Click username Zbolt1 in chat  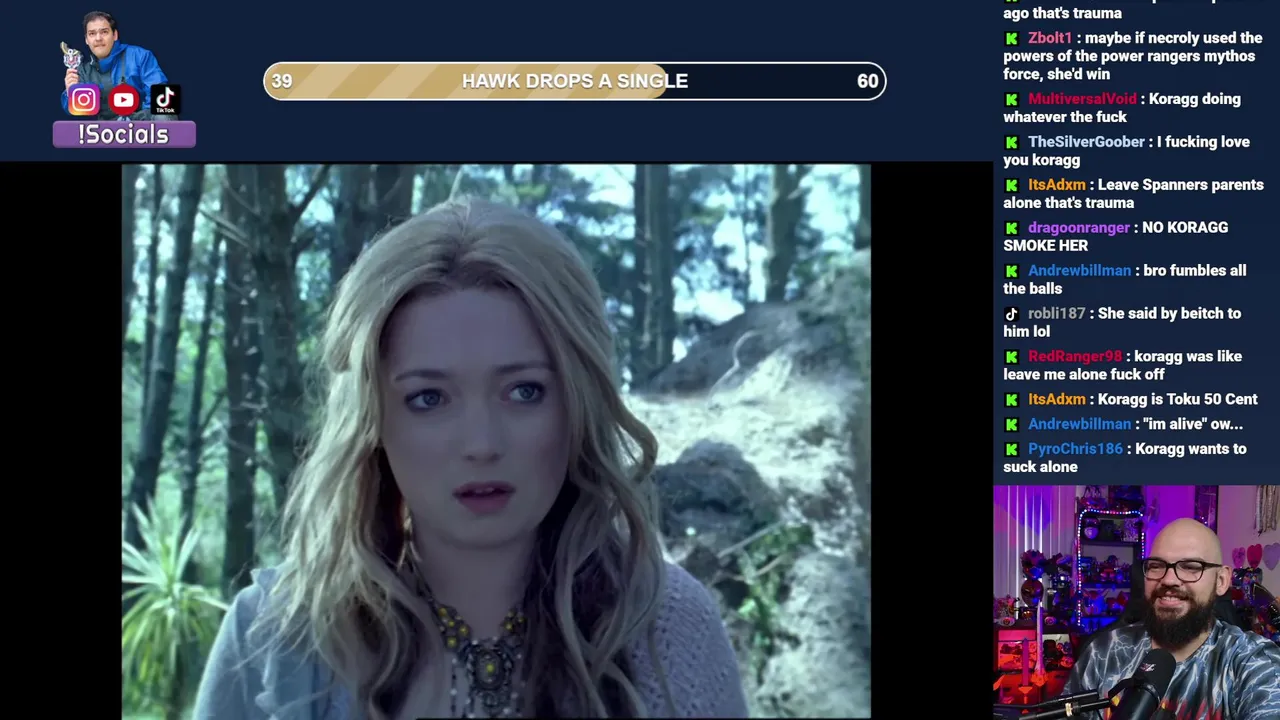1049,38
